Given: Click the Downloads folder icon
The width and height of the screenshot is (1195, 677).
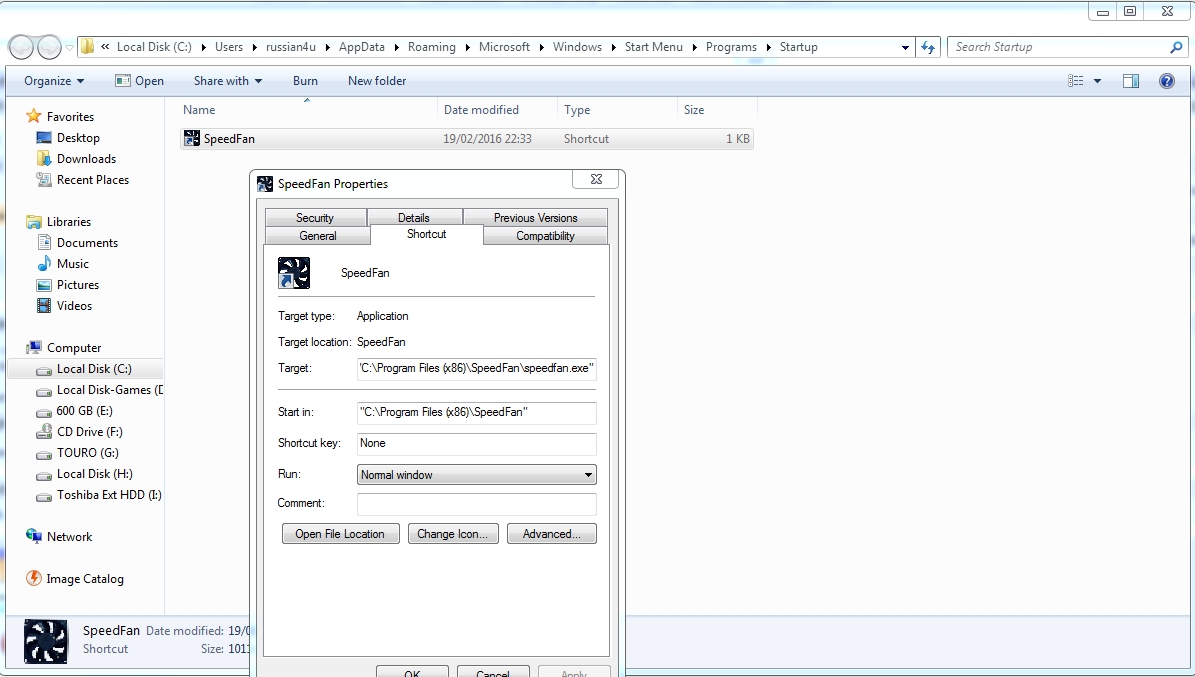Looking at the screenshot, I should pos(44,159).
